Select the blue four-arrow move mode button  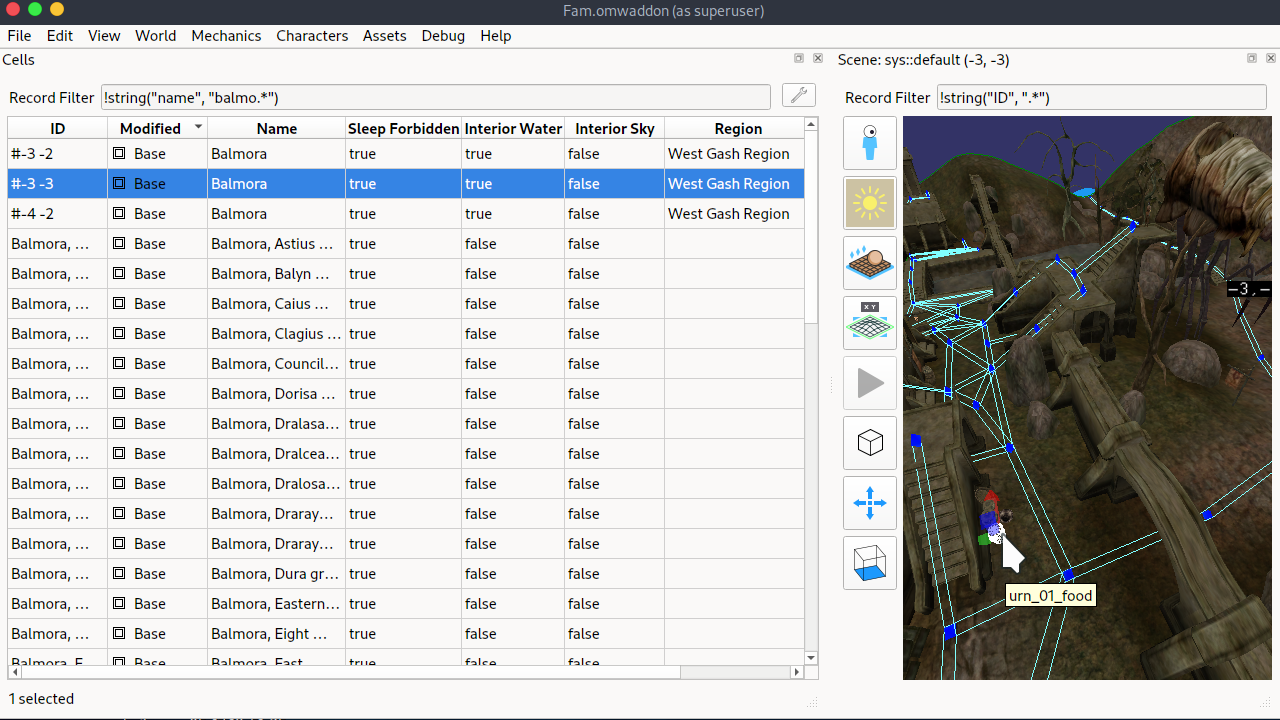(x=870, y=503)
